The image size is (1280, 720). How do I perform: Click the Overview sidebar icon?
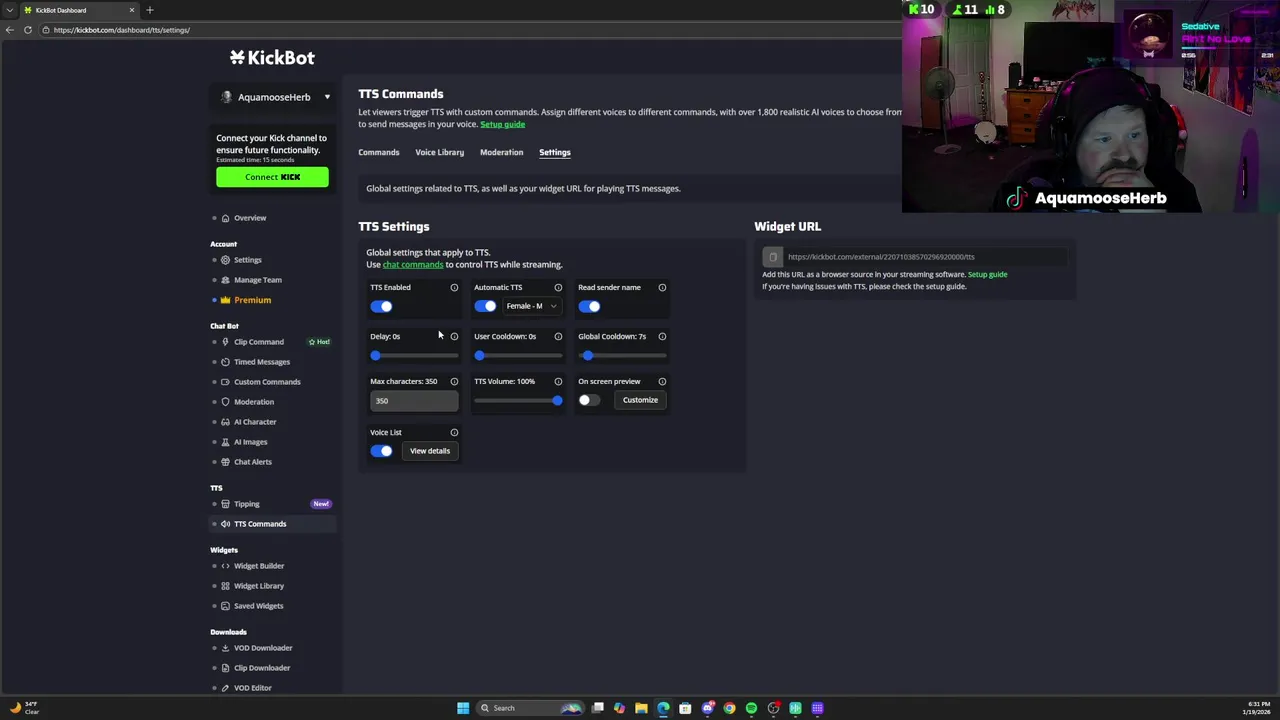tap(225, 218)
